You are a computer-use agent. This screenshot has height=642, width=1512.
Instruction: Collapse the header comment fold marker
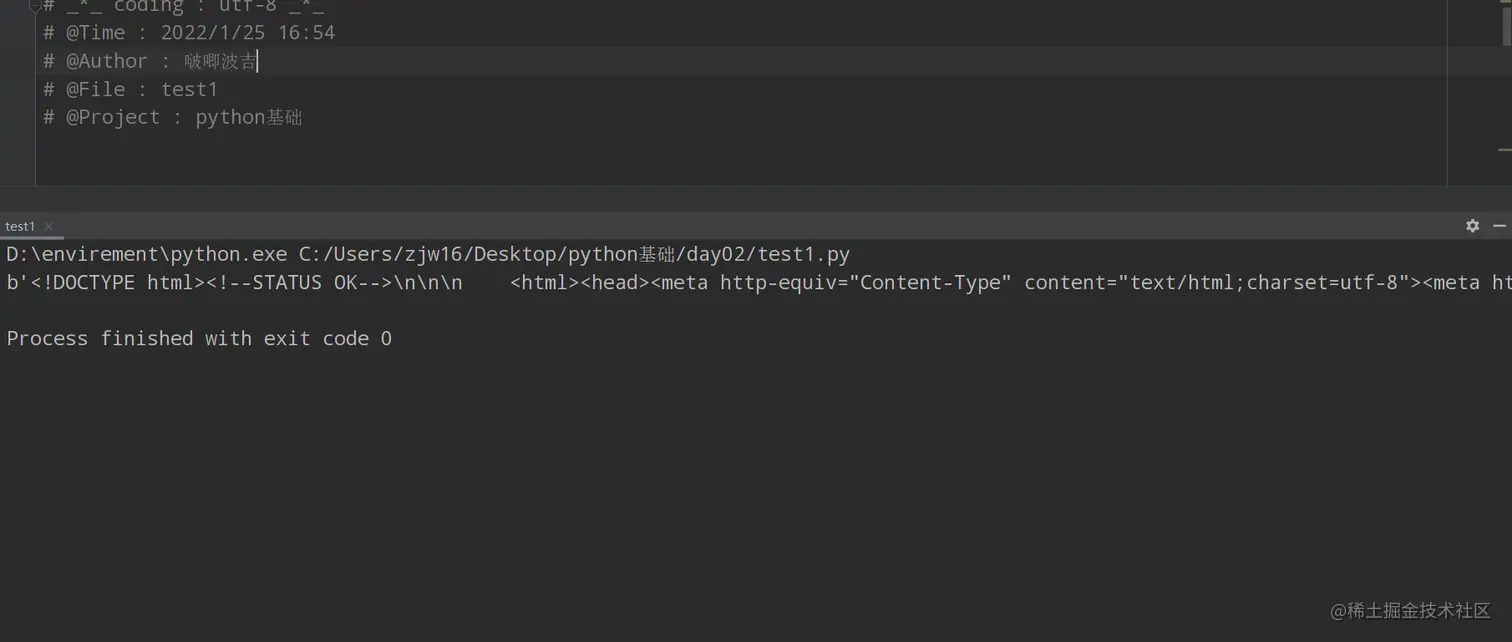tap(35, 6)
